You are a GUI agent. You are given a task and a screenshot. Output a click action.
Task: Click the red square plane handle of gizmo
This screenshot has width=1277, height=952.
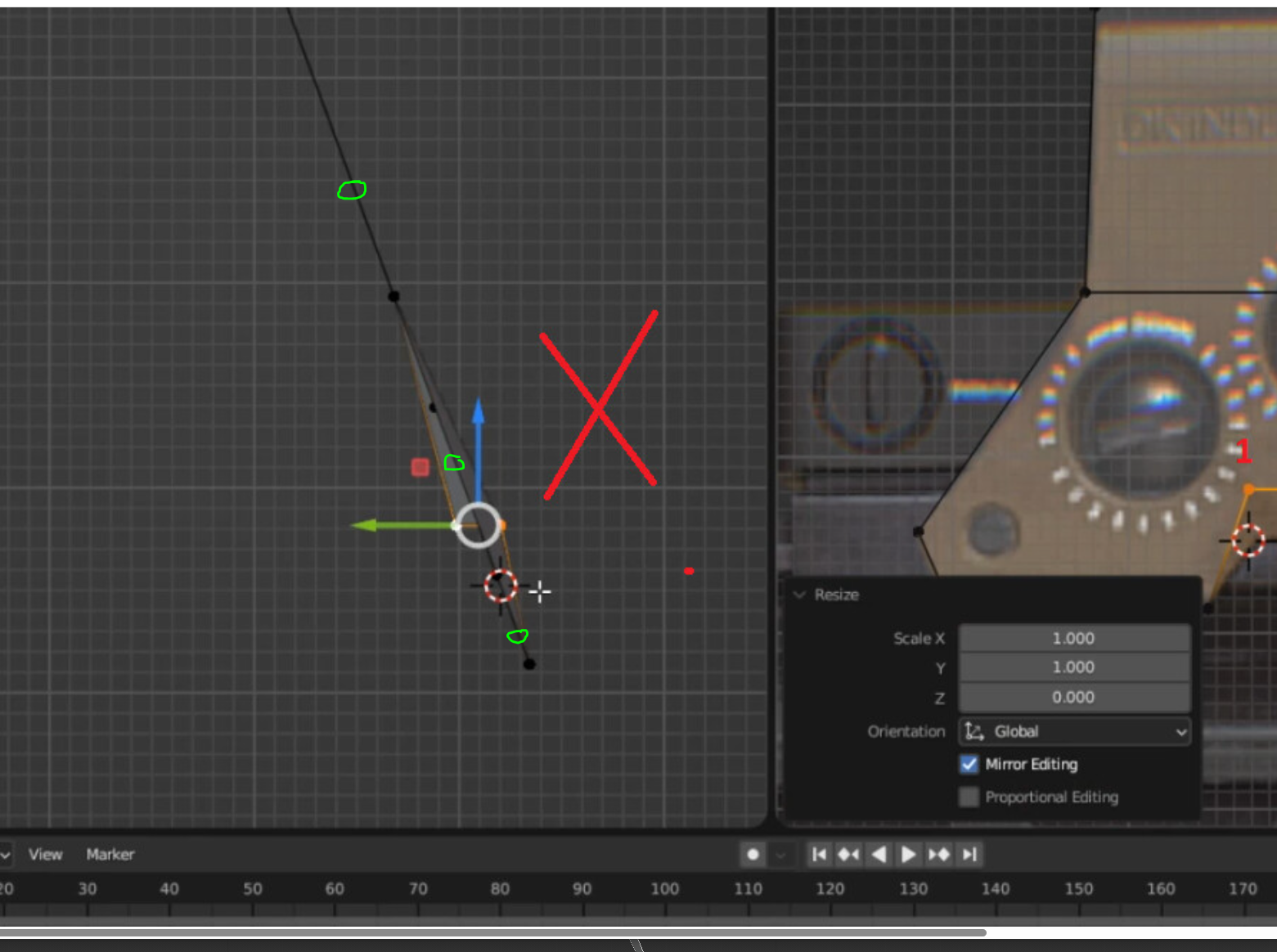point(420,467)
